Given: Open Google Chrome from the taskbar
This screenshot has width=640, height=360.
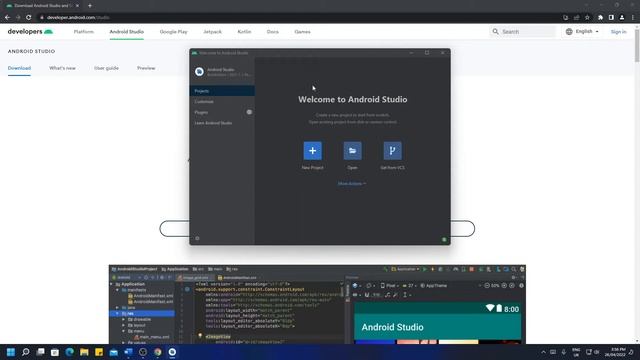Looking at the screenshot, I should [158, 352].
